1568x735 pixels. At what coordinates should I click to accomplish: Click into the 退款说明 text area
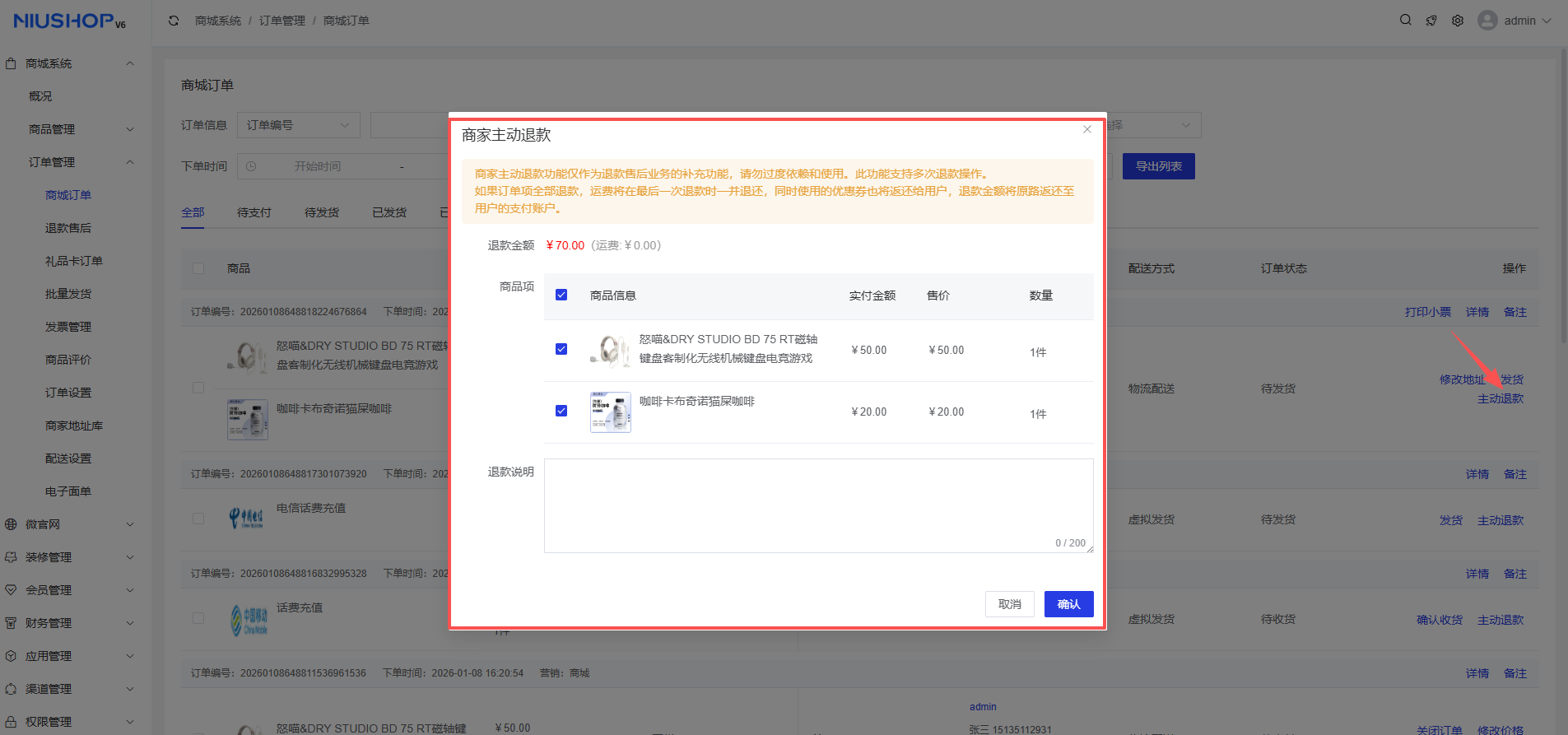coord(818,505)
